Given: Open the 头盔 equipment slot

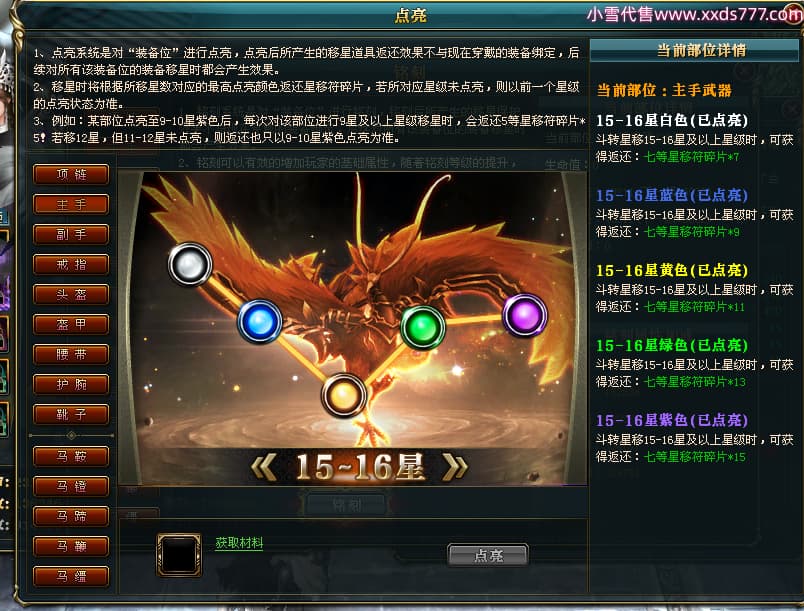Looking at the screenshot, I should click(71, 294).
